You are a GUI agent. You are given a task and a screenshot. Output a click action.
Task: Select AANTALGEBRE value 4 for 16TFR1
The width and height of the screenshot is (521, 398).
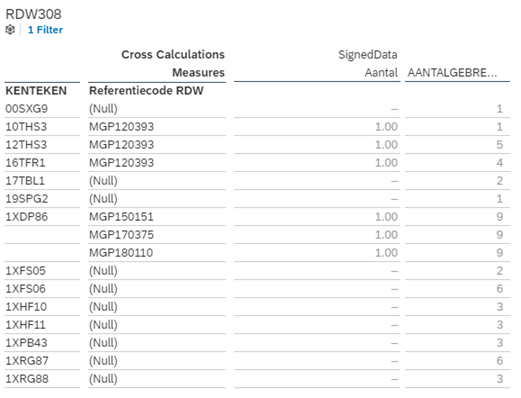pos(499,163)
